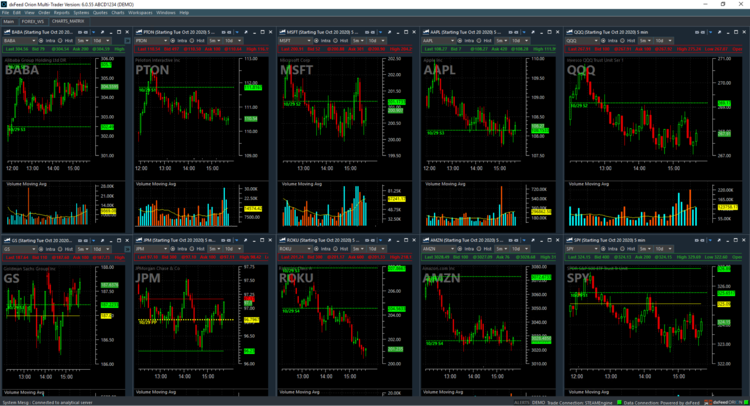Image resolution: width=750 pixels, height=406 pixels.
Task: Click the pin icon in PTON chart header
Action: (245, 32)
